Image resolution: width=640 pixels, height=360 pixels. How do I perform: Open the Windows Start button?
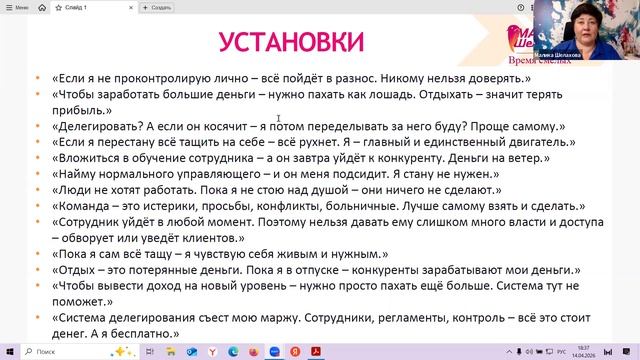click(10, 351)
